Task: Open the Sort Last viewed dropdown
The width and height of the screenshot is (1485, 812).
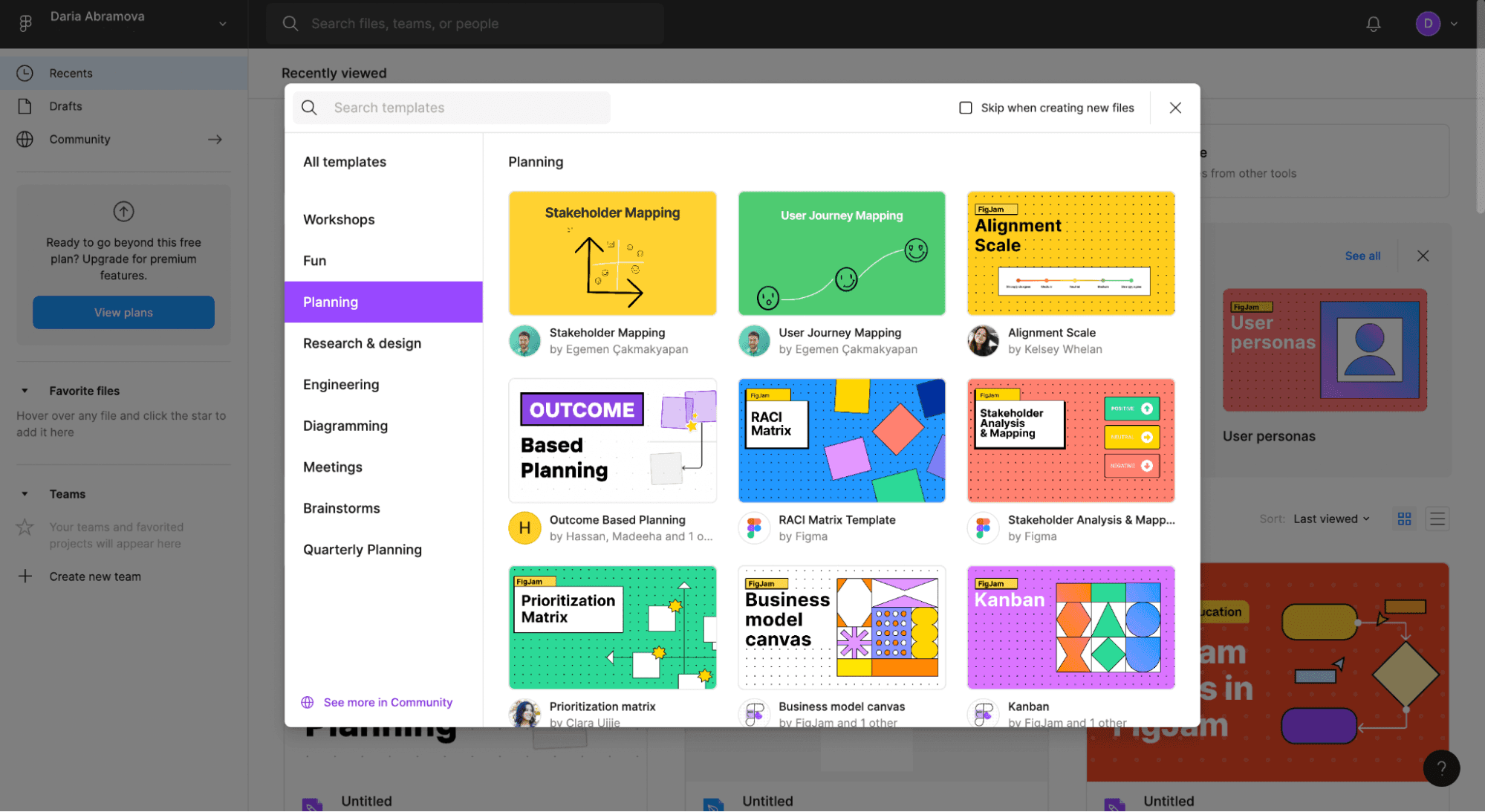Action: click(x=1330, y=519)
